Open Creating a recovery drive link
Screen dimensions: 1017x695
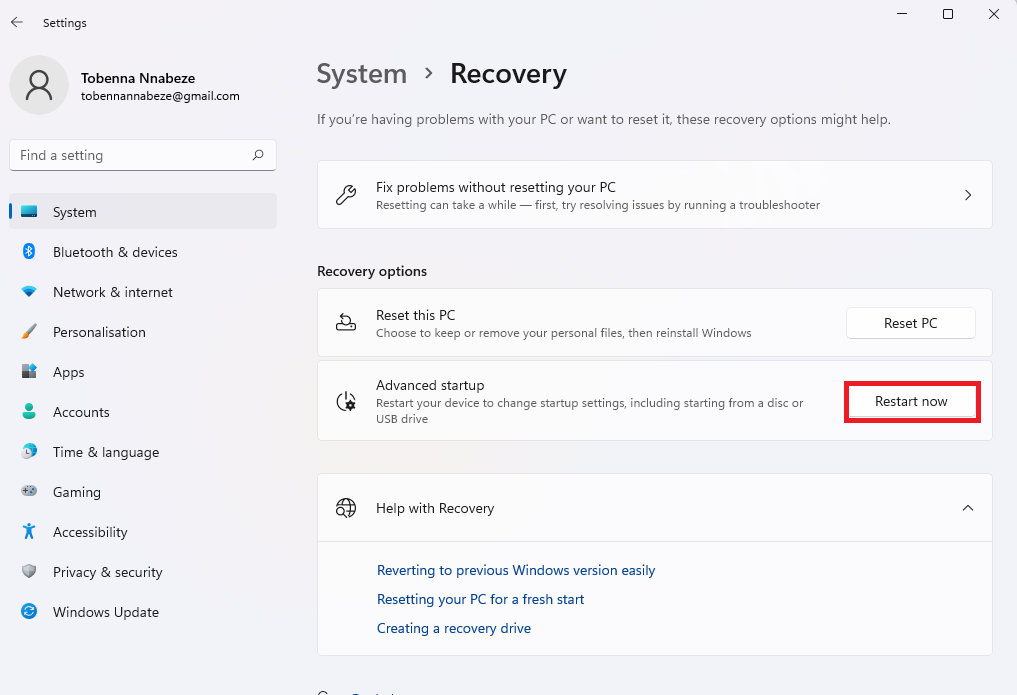[454, 628]
